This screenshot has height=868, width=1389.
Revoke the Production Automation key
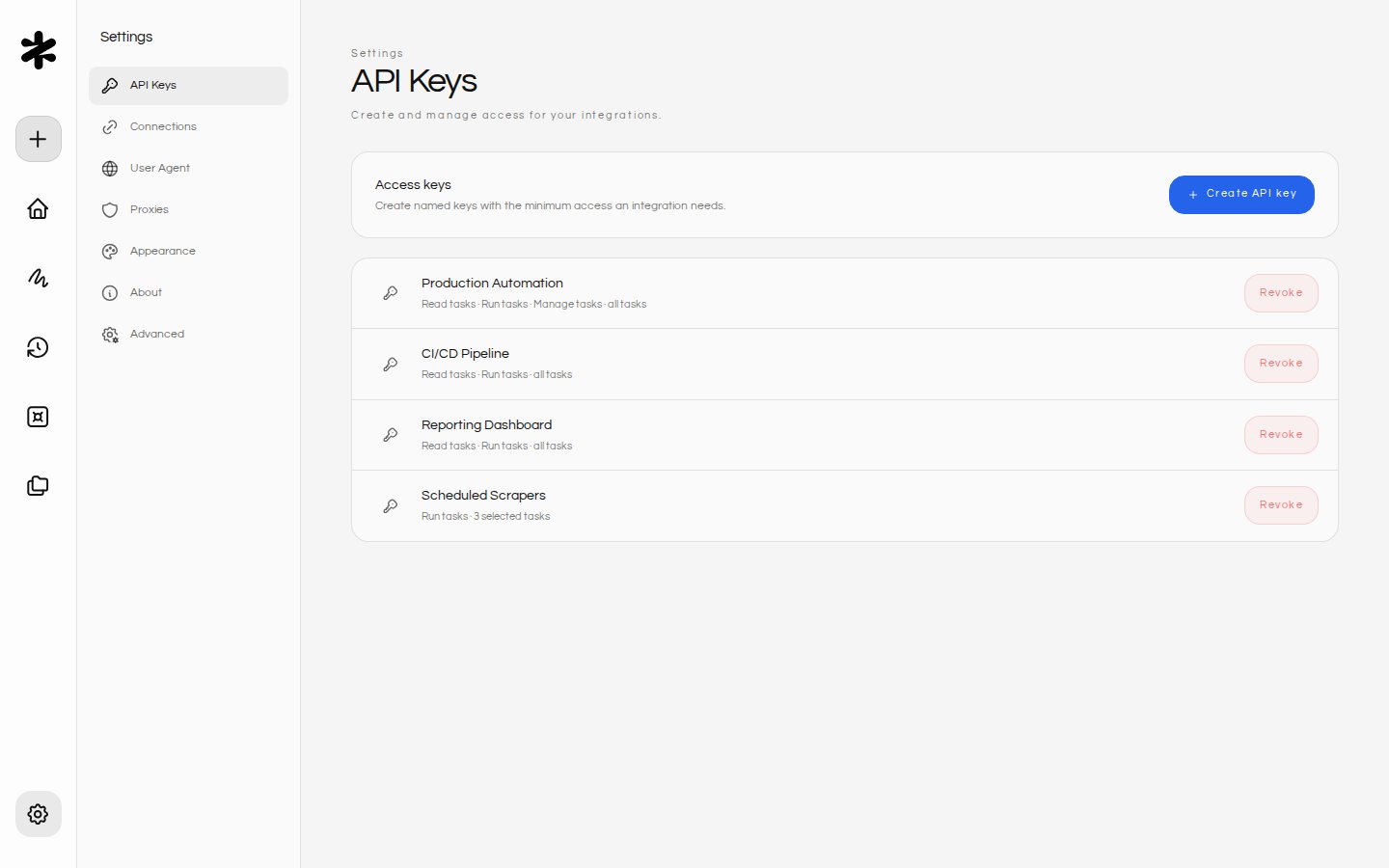[1281, 293]
